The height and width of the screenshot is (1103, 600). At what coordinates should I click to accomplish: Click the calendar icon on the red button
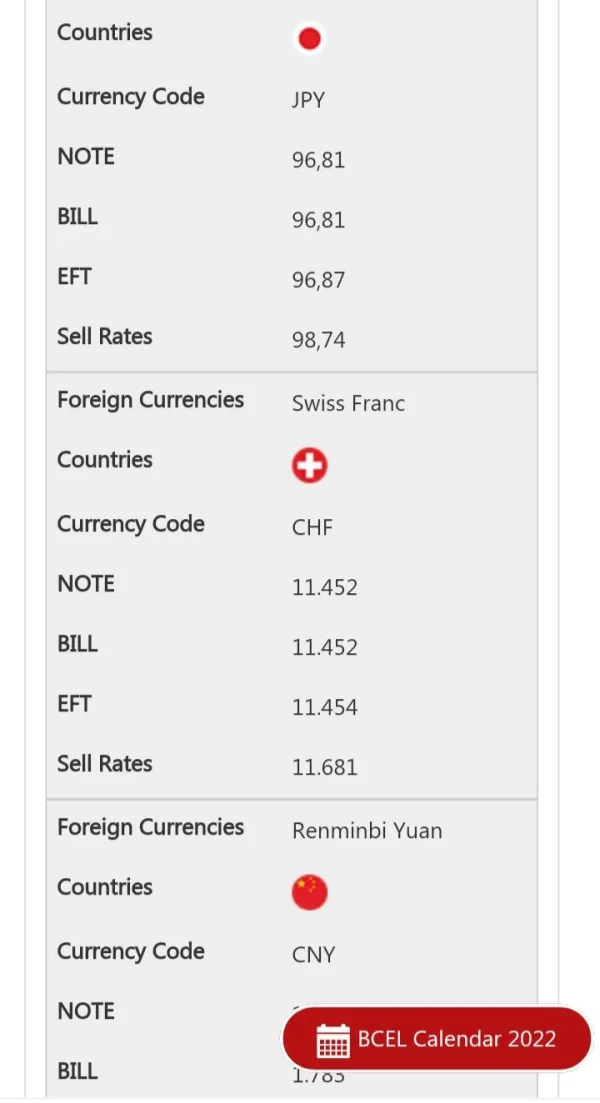point(333,1040)
